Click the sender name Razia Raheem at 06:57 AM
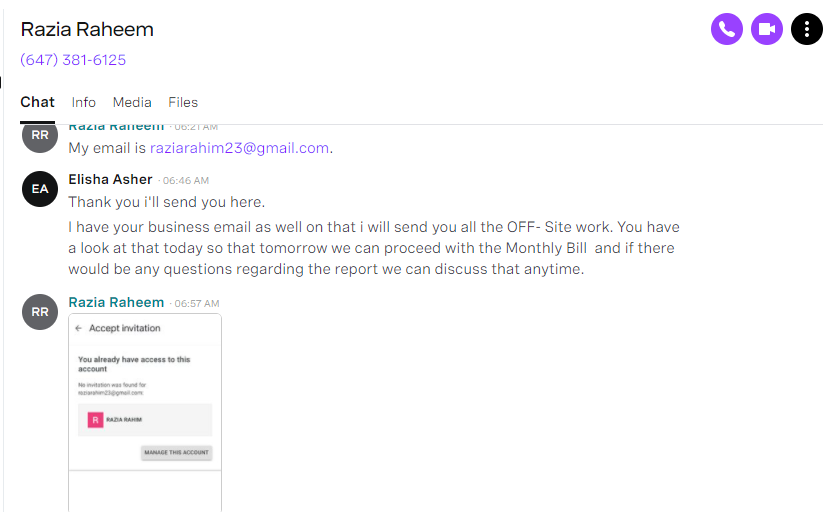 coord(116,302)
